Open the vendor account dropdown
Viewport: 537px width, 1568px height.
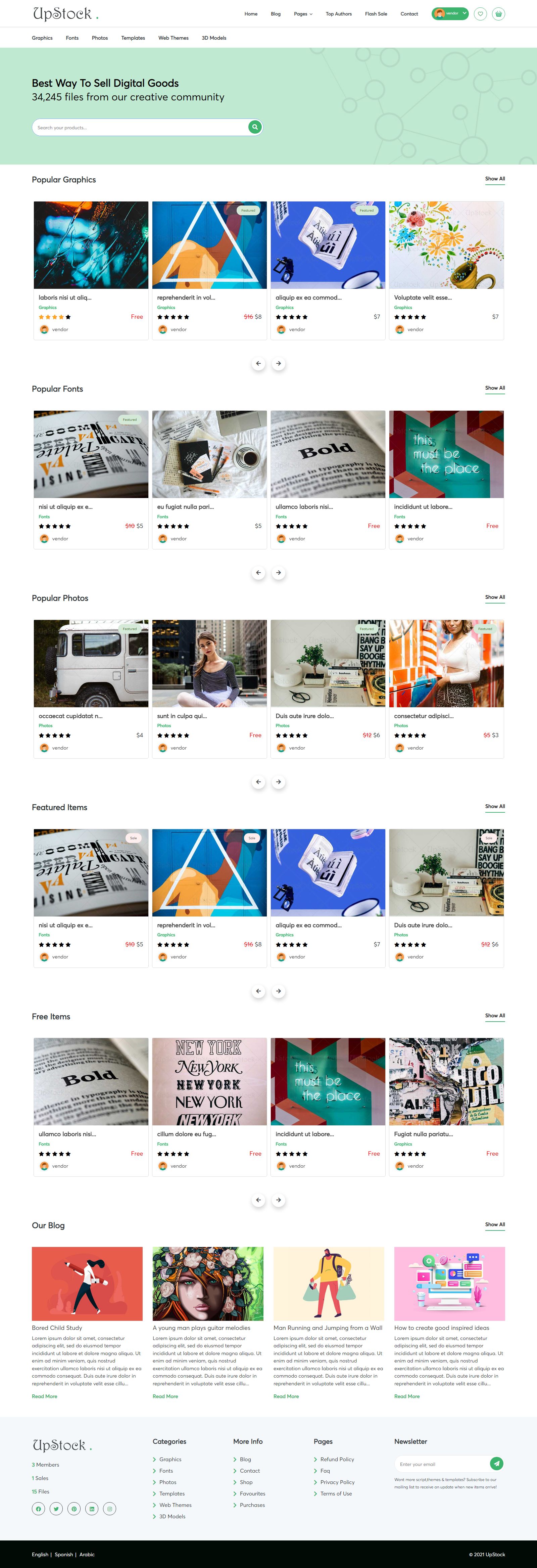pos(450,13)
